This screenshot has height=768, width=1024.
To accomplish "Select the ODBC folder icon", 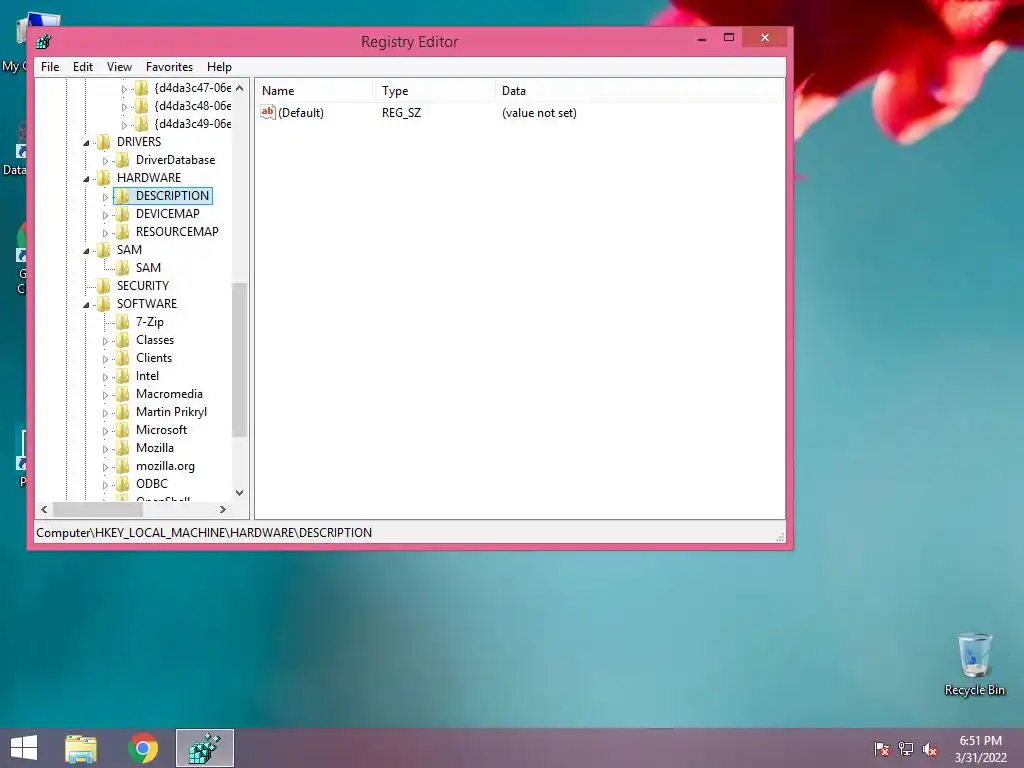I will [x=122, y=484].
